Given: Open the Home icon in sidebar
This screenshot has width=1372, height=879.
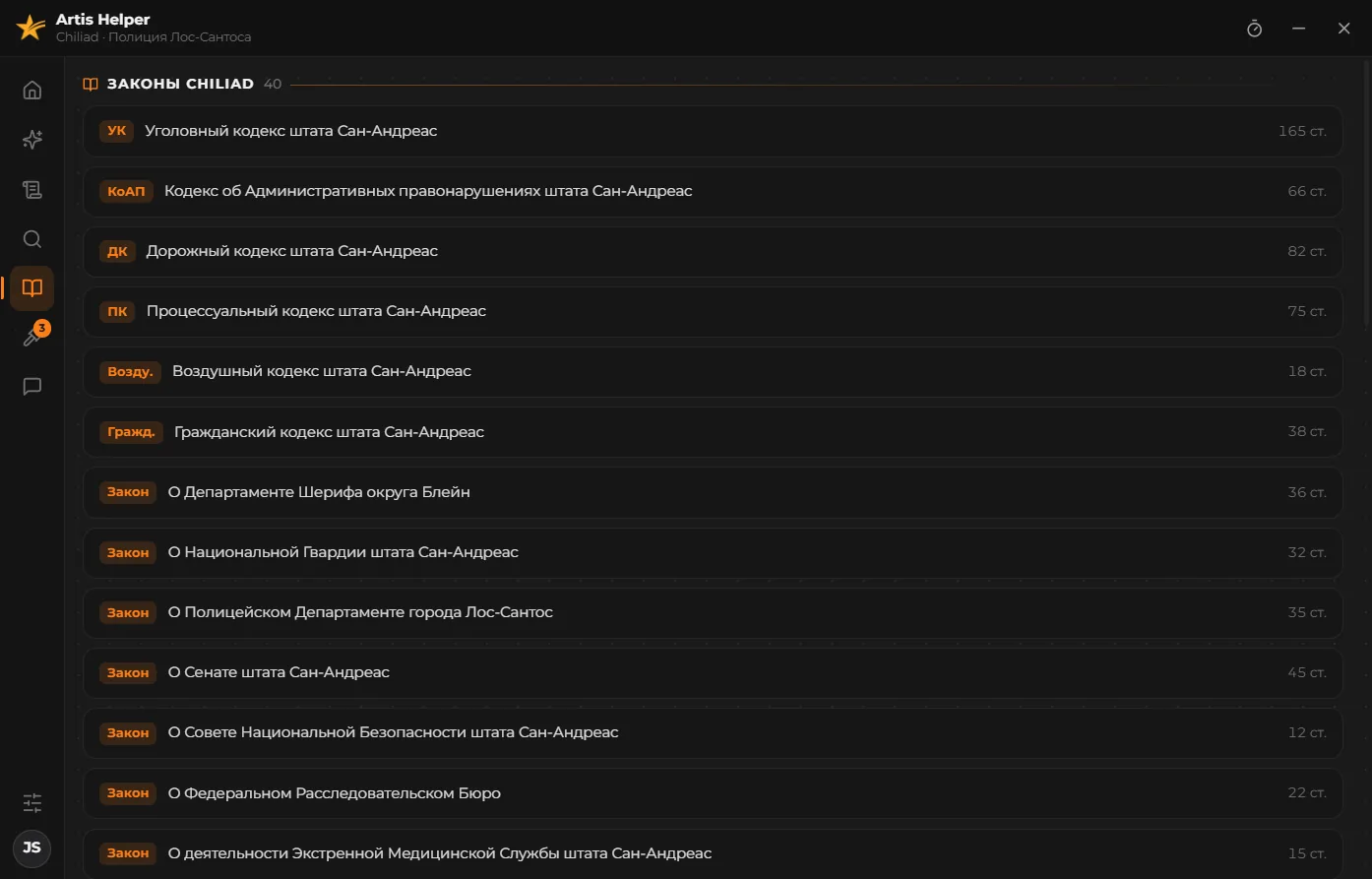Looking at the screenshot, I should (x=32, y=91).
